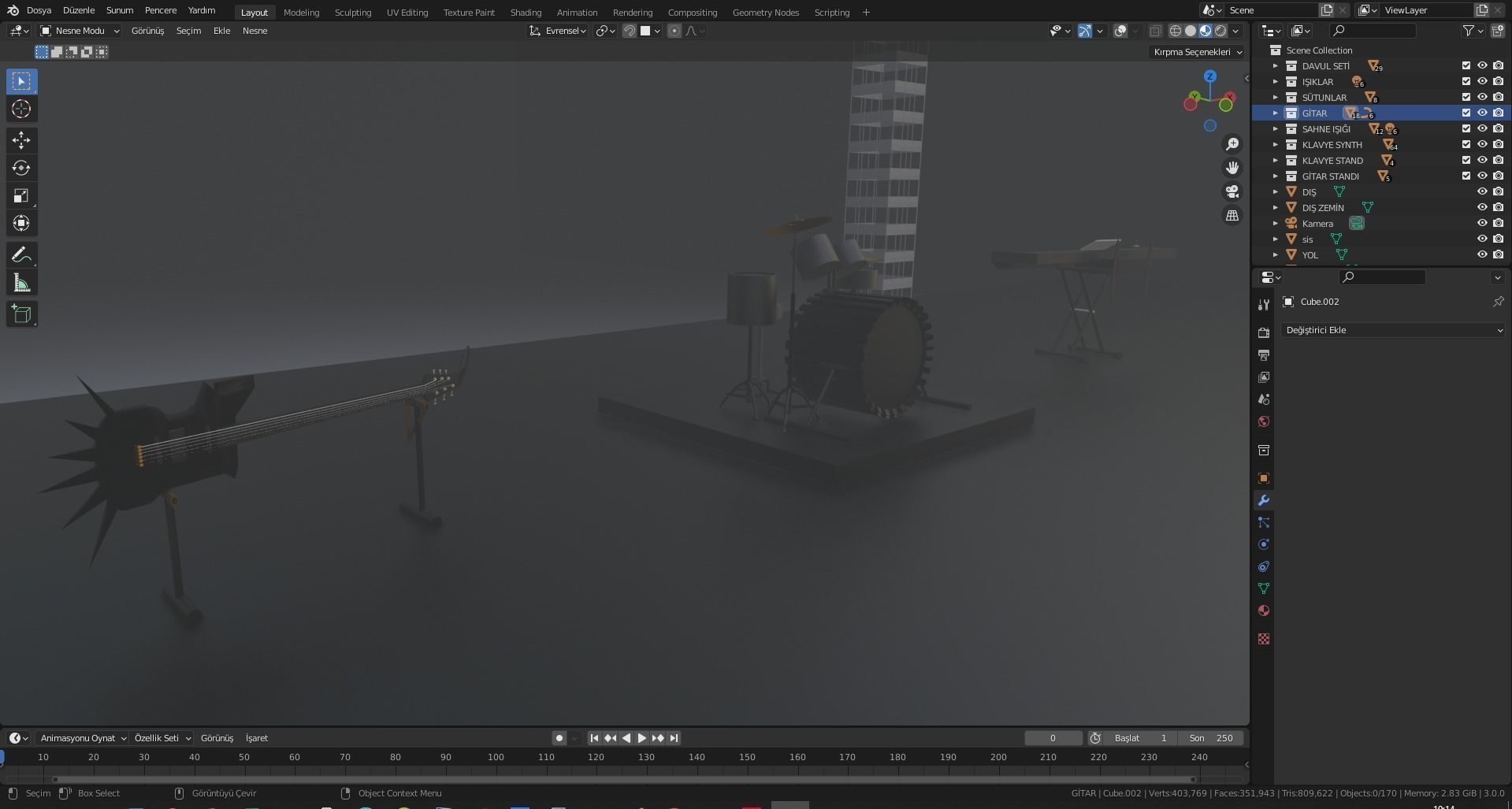1512x809 pixels.
Task: Open the Nesne Modu mode dropdown
Action: tap(80, 31)
